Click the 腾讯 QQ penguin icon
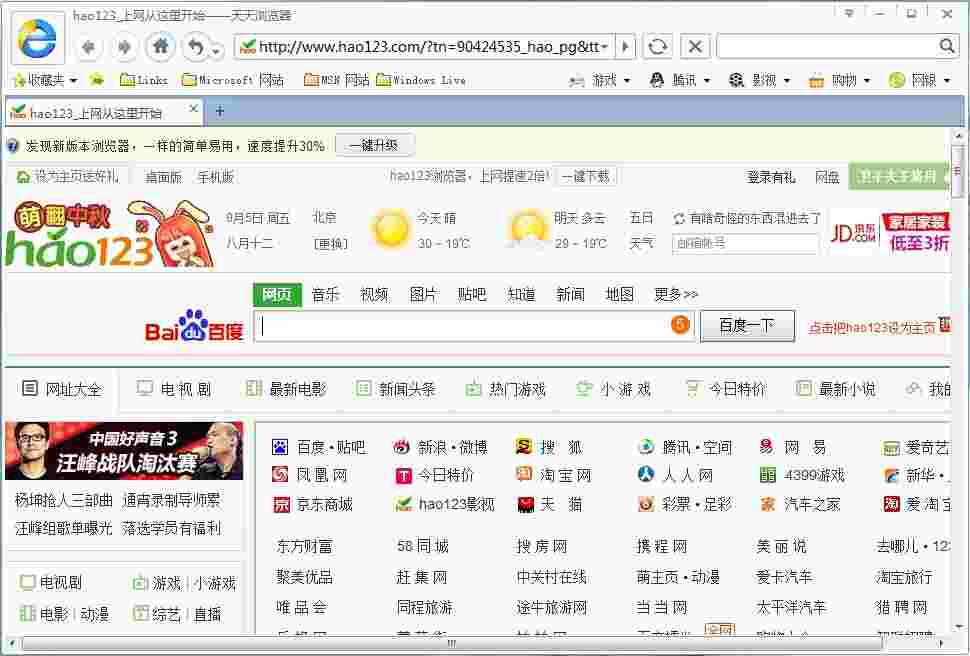The image size is (970, 656). (657, 79)
